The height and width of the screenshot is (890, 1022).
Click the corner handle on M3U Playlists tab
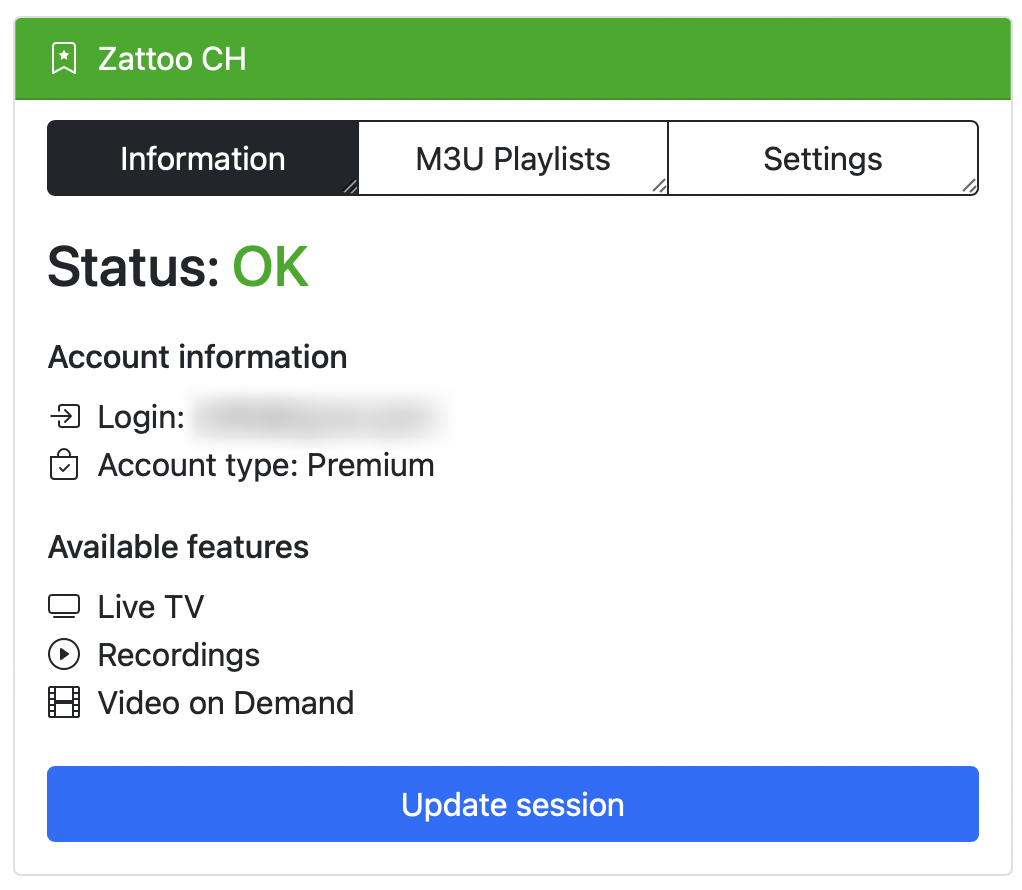click(x=660, y=186)
